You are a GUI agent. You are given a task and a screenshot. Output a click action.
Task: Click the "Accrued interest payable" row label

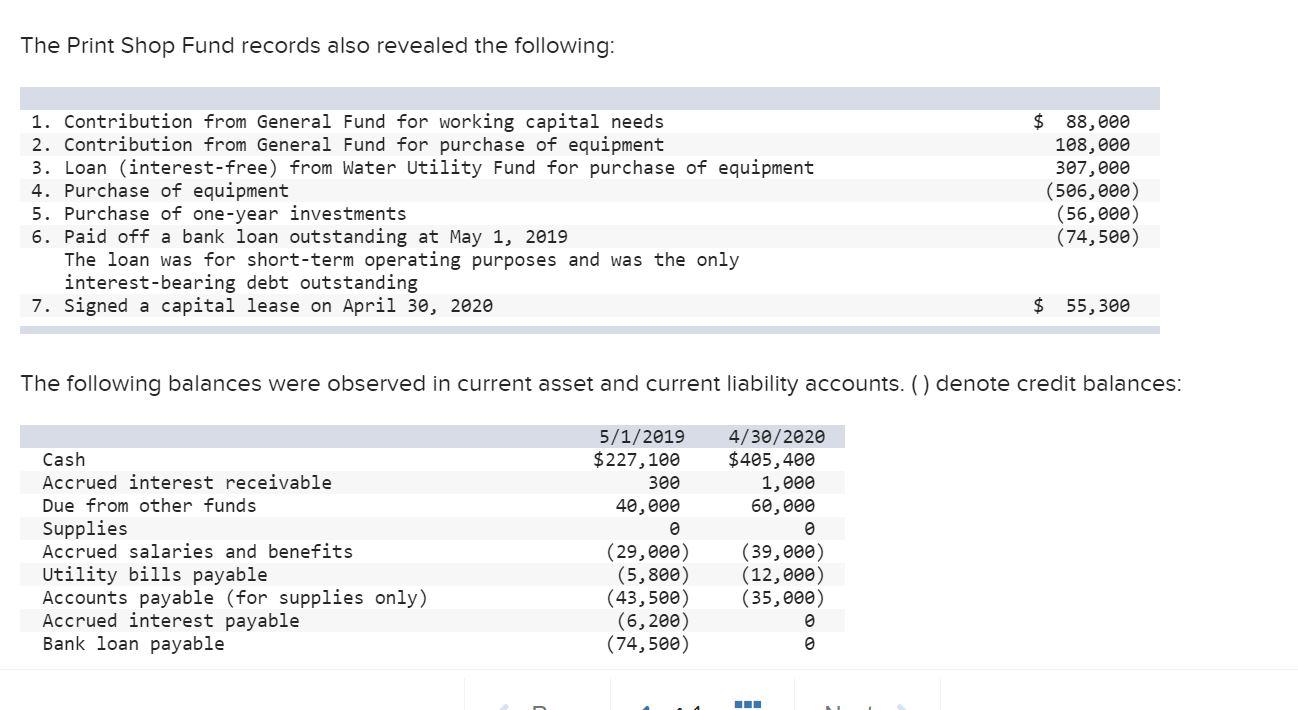[171, 621]
